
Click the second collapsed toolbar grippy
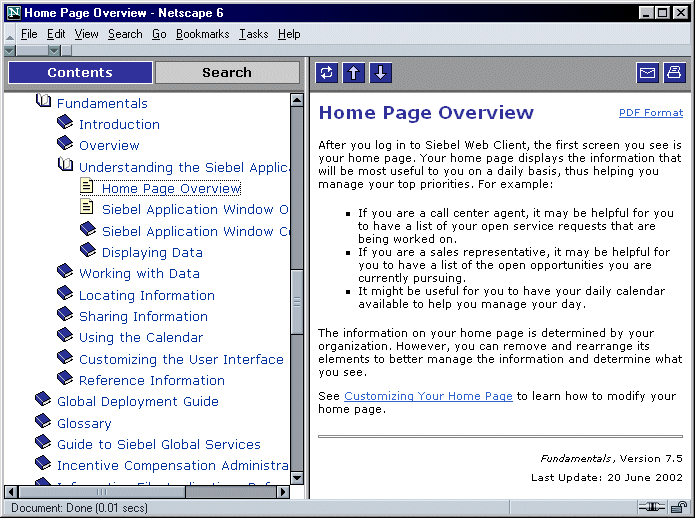tap(54, 51)
